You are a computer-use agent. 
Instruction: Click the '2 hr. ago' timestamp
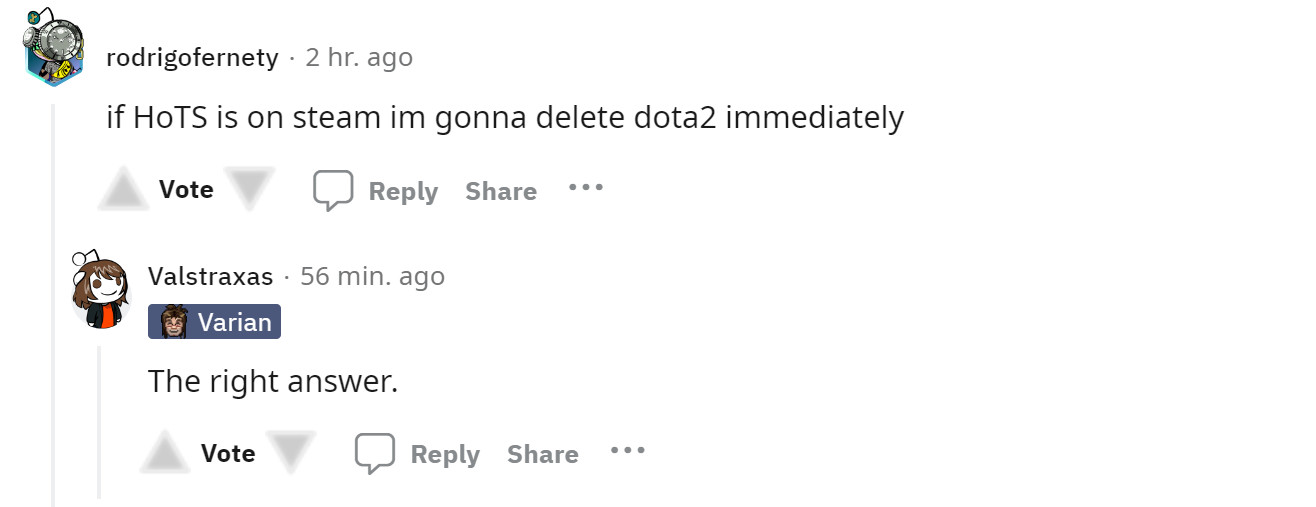pos(359,58)
